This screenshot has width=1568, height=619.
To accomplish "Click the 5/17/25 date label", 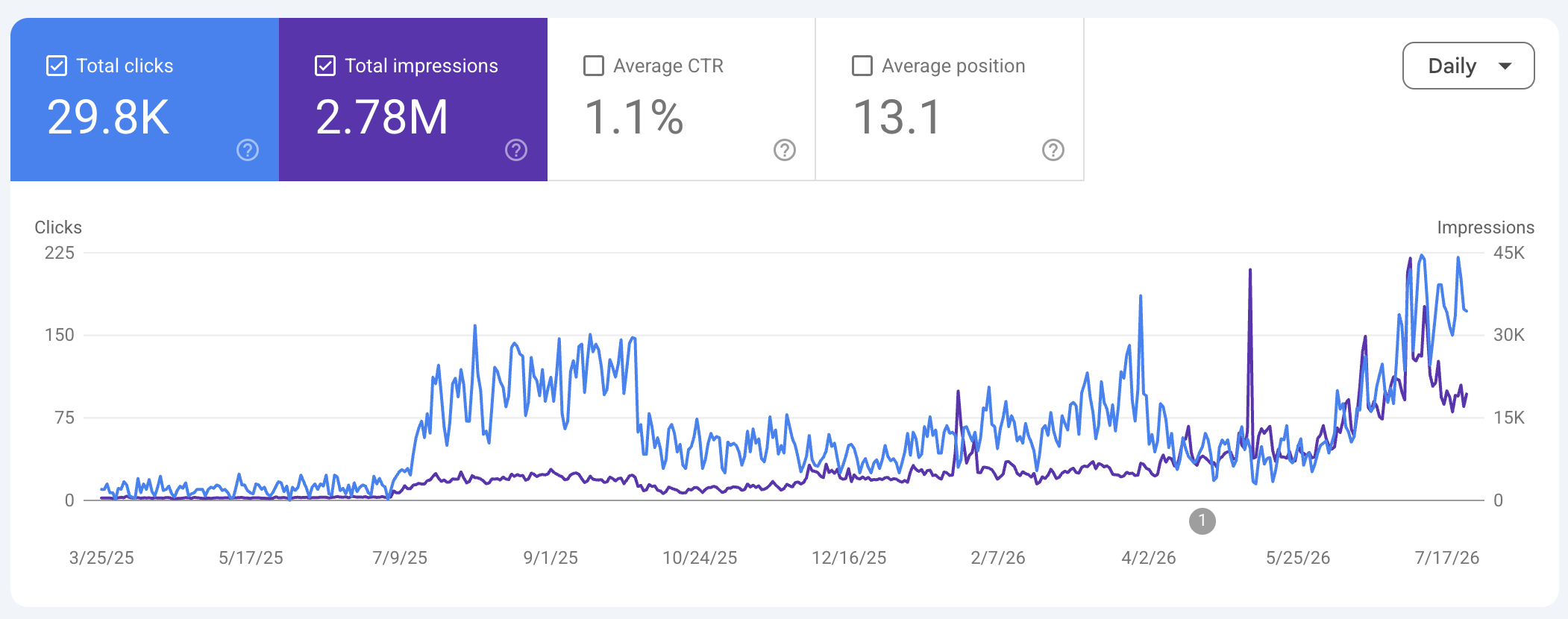I will tap(251, 558).
